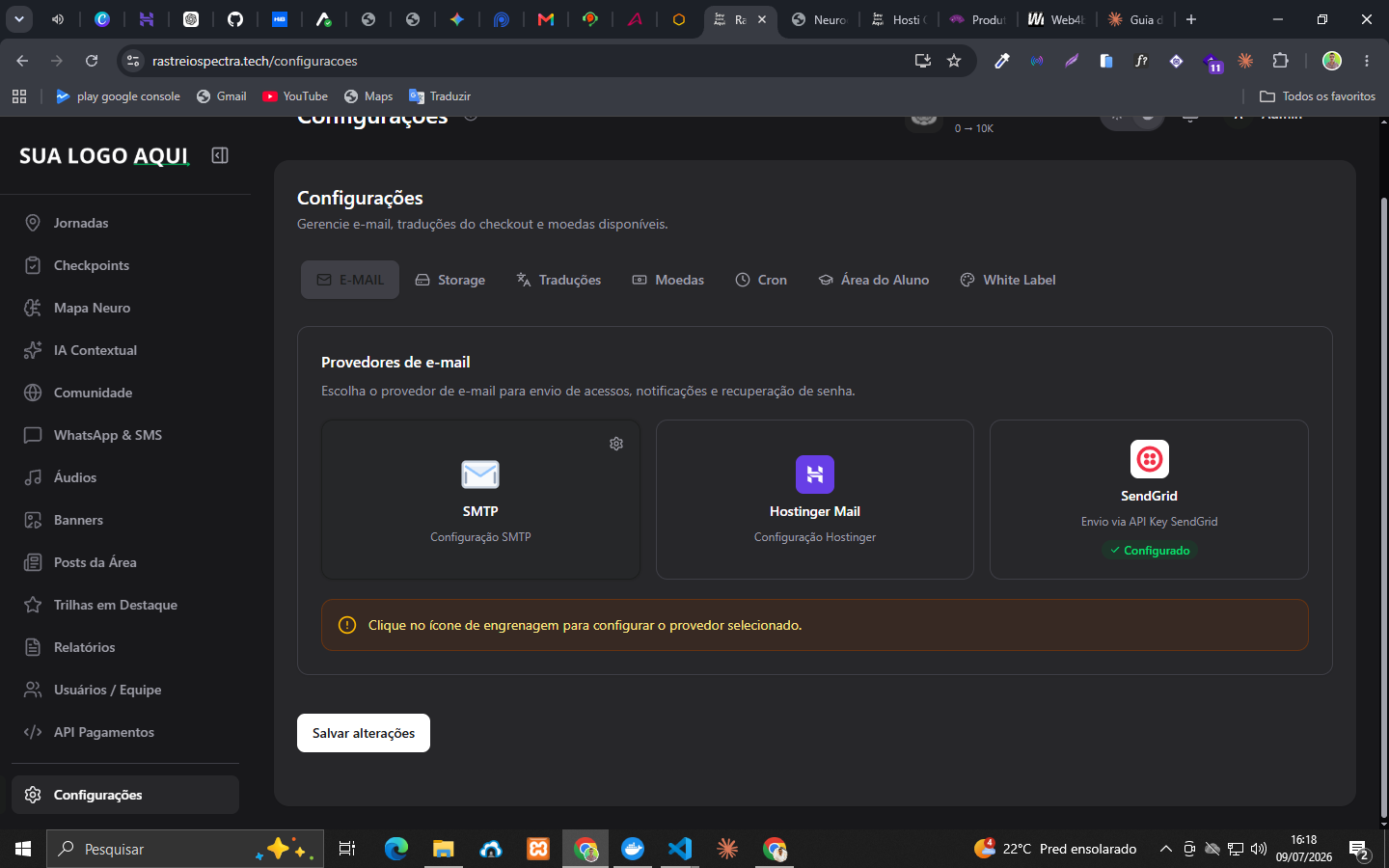Select Configurações in sidebar

125,795
